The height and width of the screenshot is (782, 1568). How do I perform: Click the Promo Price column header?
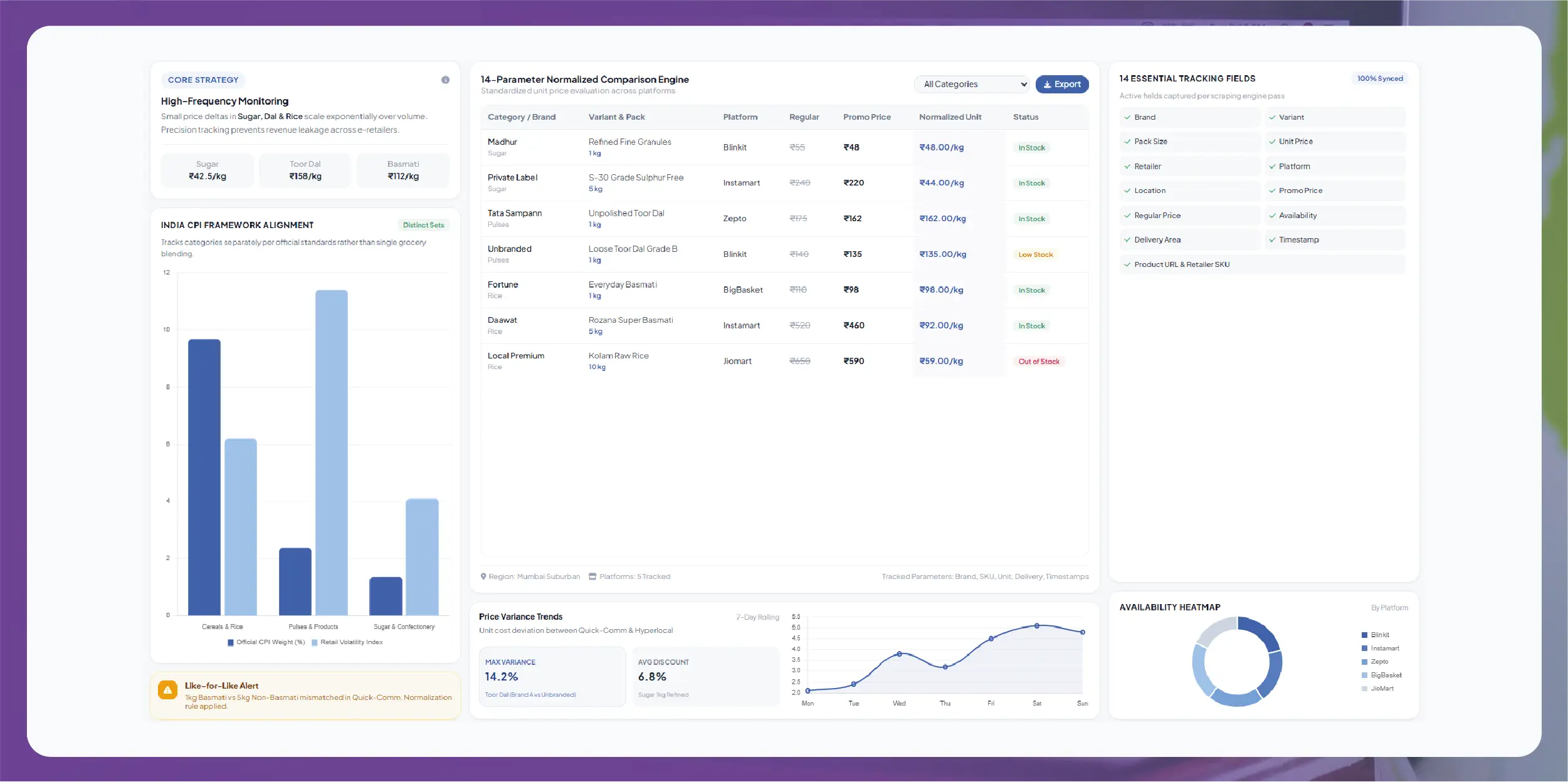pos(866,117)
